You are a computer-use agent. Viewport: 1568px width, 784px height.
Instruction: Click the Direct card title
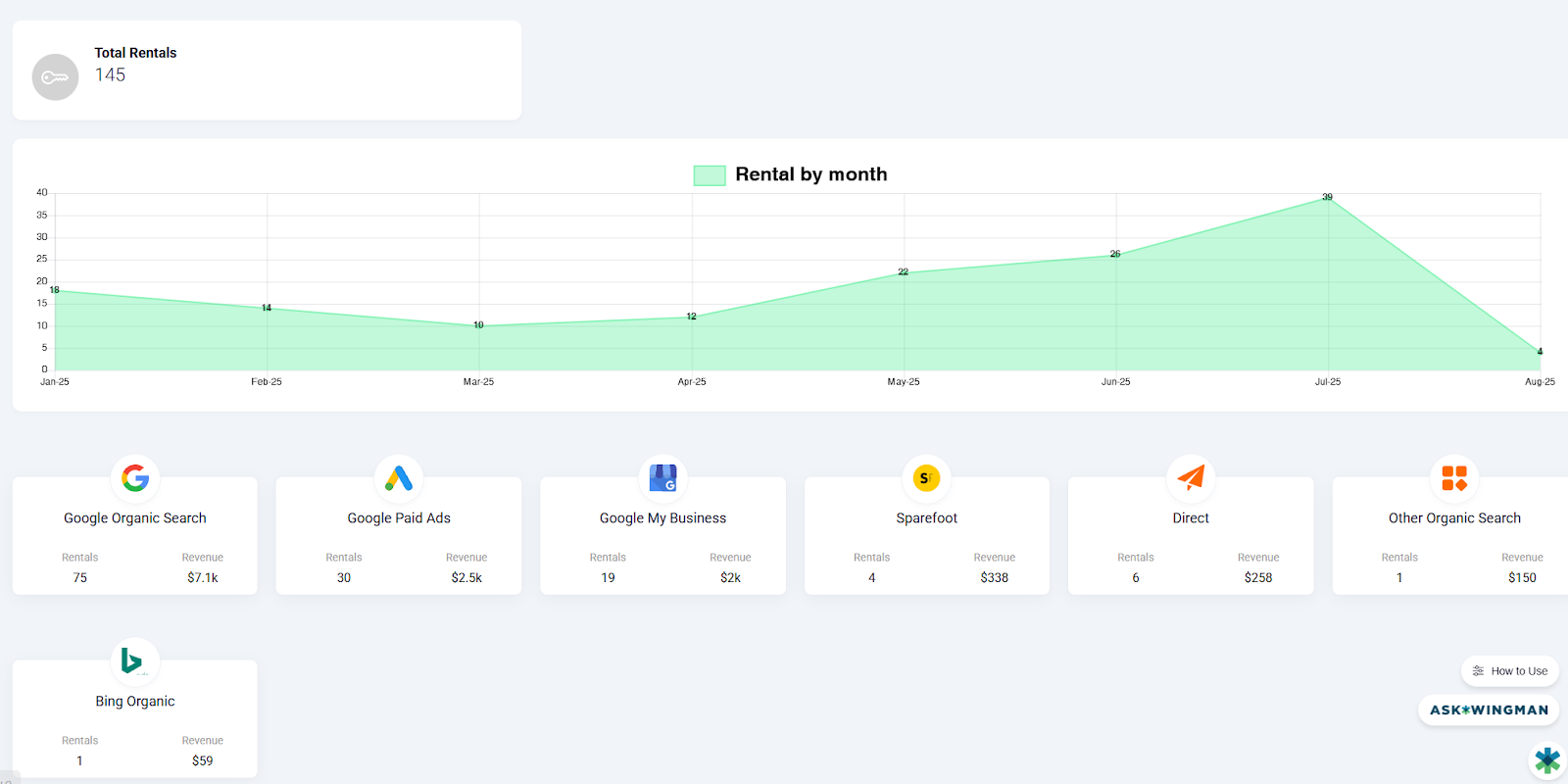pos(1191,518)
